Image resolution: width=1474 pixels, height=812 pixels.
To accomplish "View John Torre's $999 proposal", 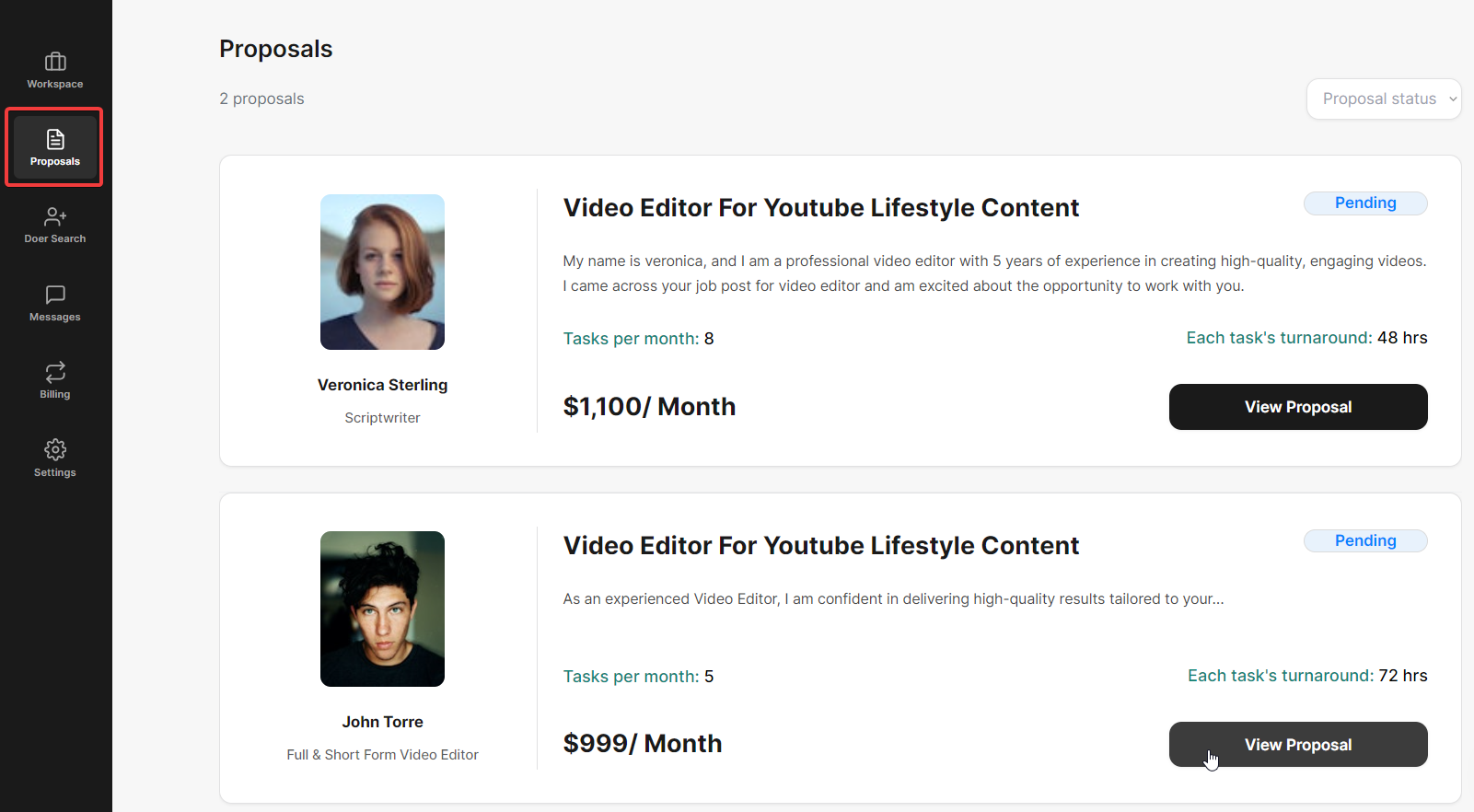I will 1298,745.
